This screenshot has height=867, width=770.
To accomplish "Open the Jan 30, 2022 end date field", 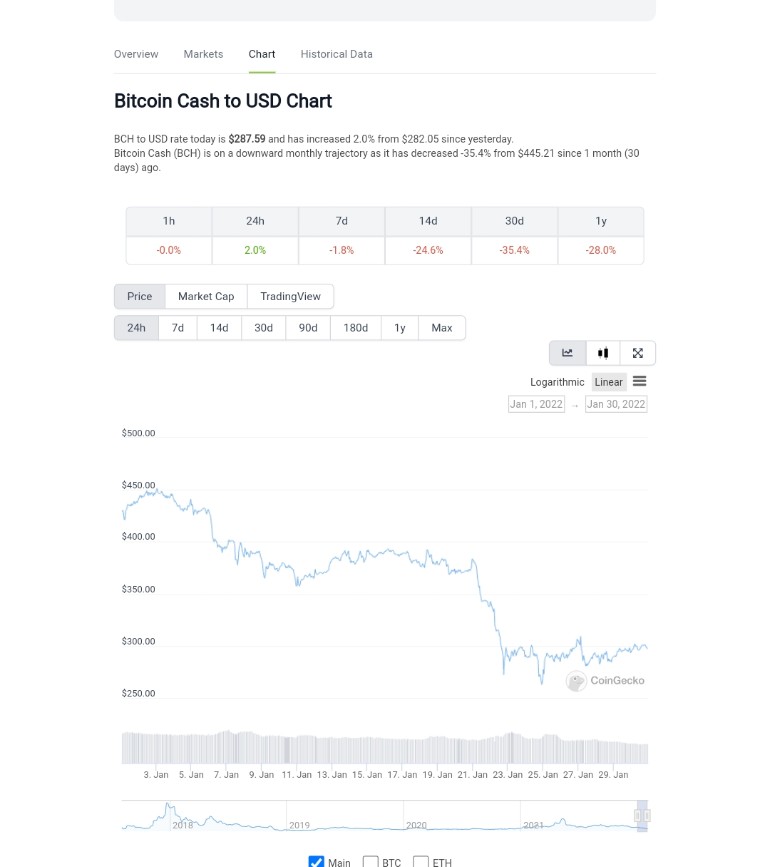I will point(616,404).
